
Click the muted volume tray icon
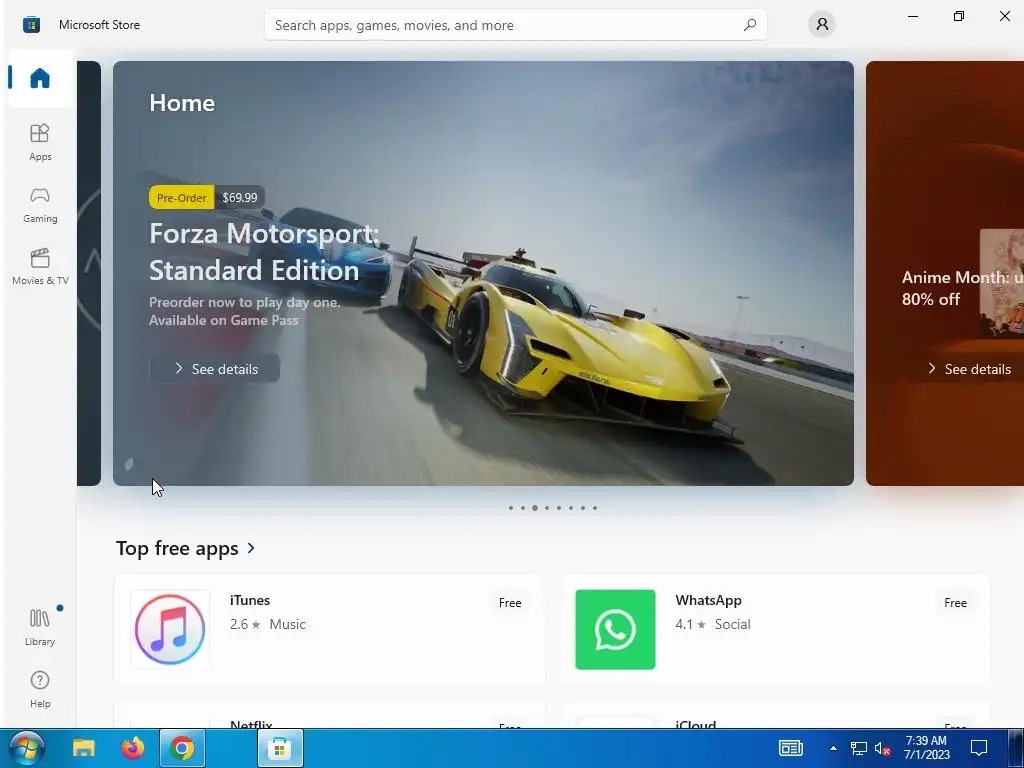[882, 748]
